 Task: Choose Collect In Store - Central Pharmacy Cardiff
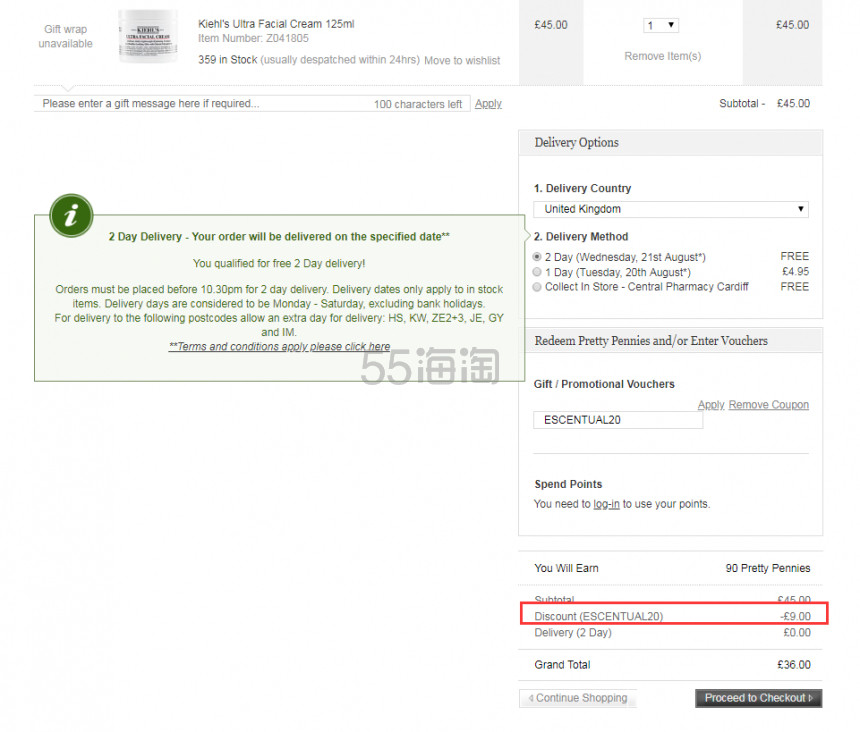[x=537, y=287]
